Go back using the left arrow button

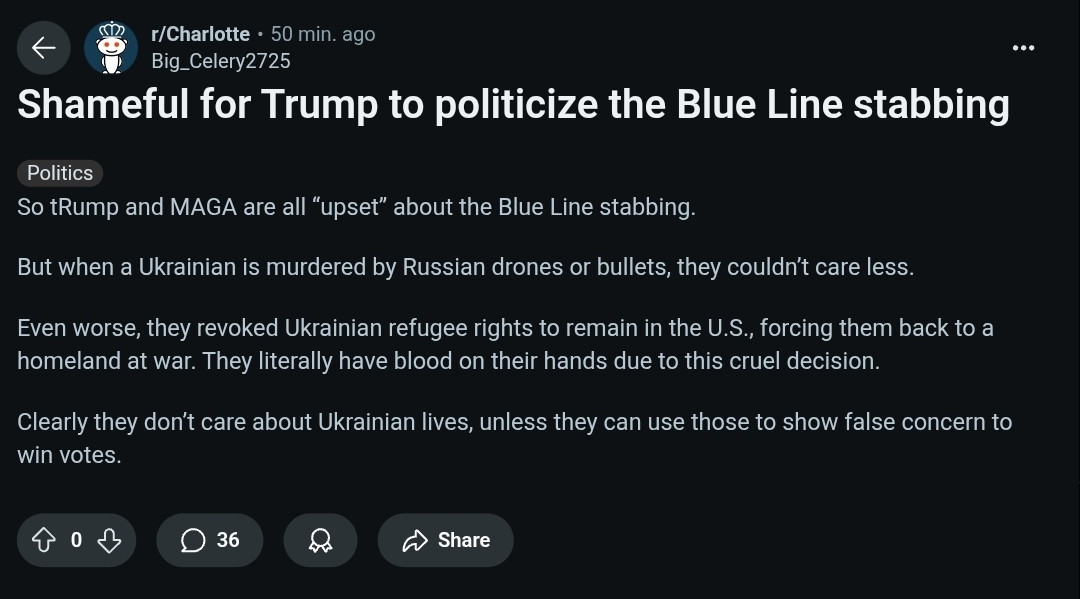tap(43, 48)
